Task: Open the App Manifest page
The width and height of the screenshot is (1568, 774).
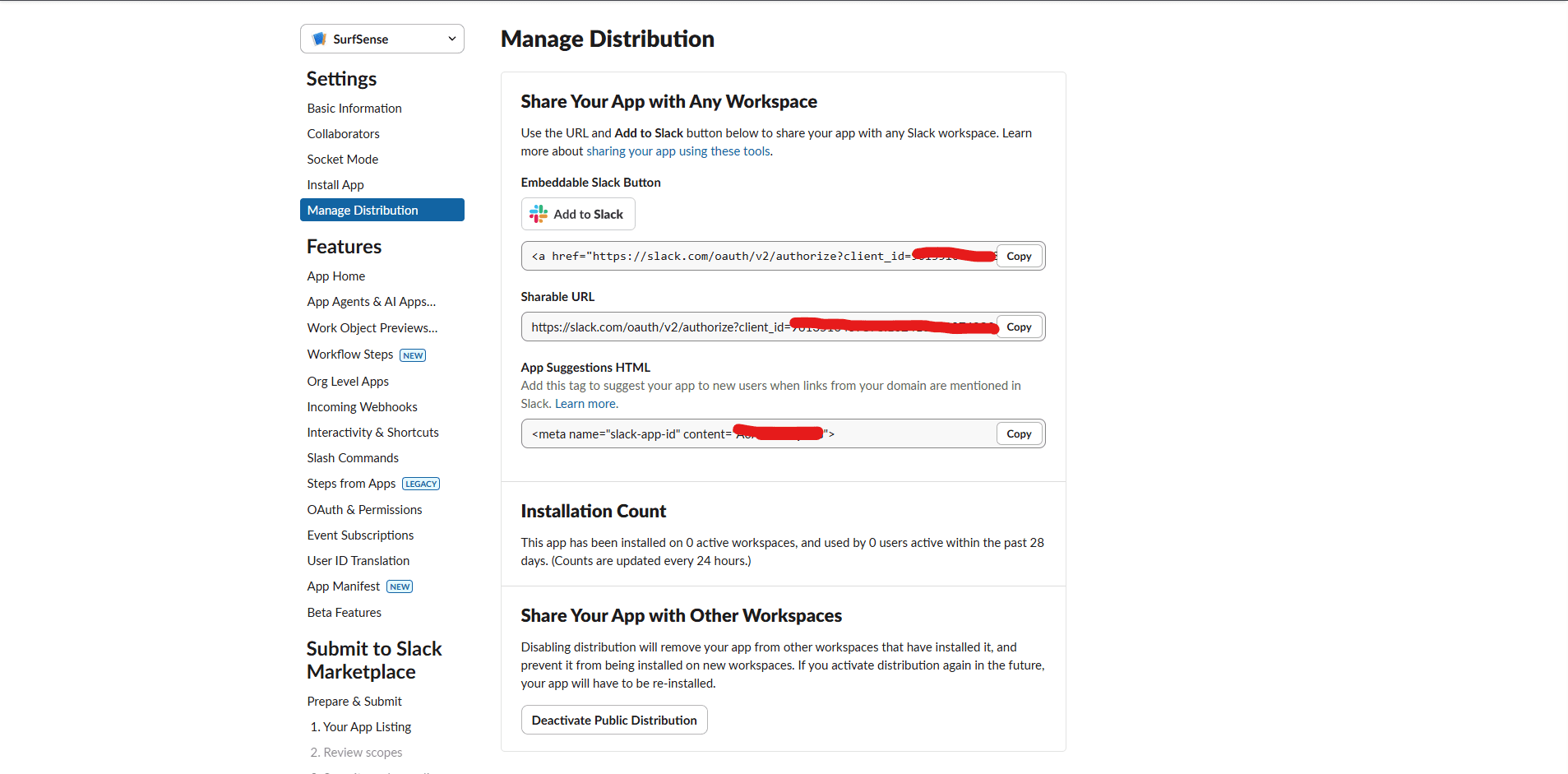Action: point(343,586)
